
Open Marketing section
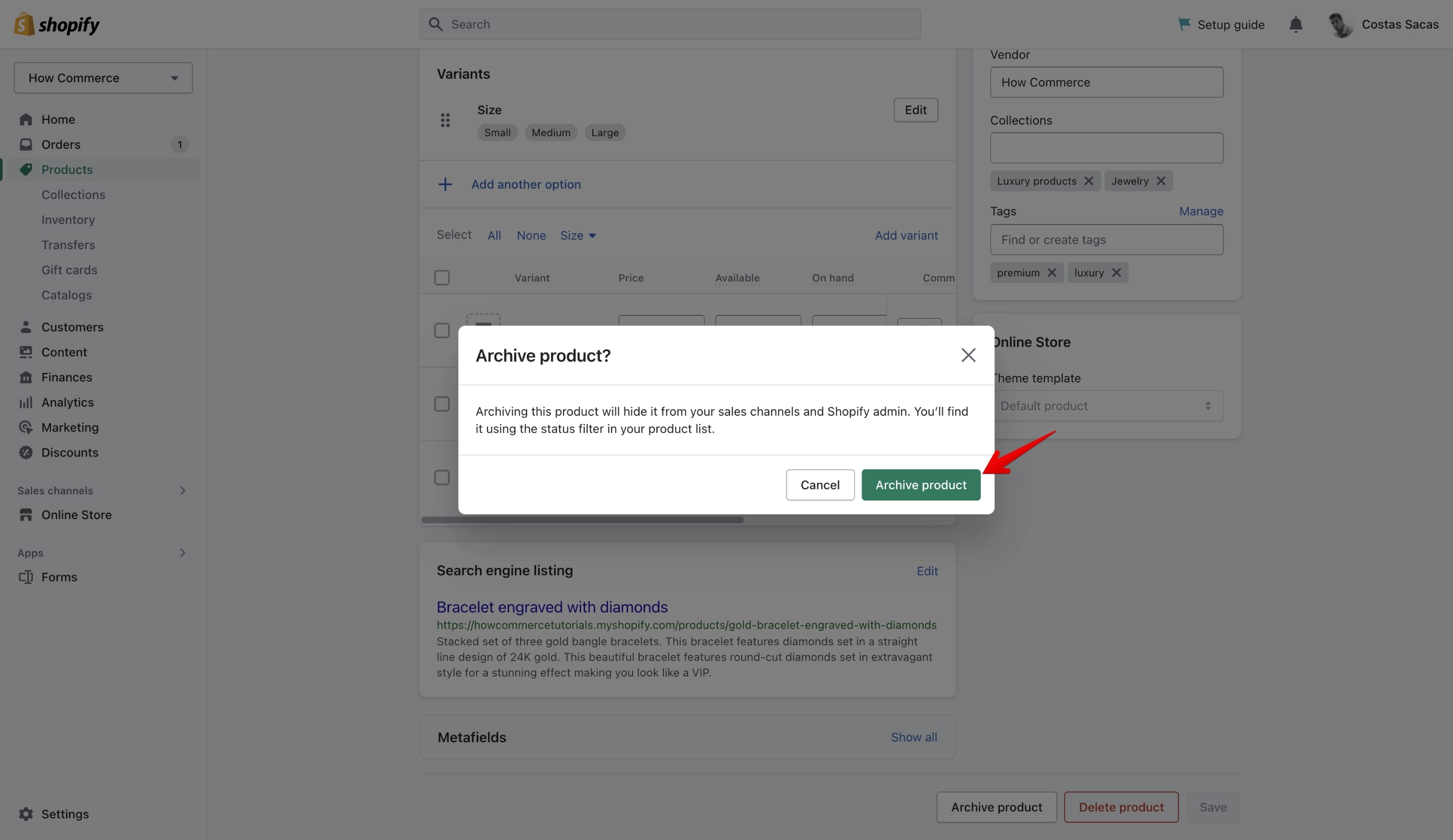point(70,427)
